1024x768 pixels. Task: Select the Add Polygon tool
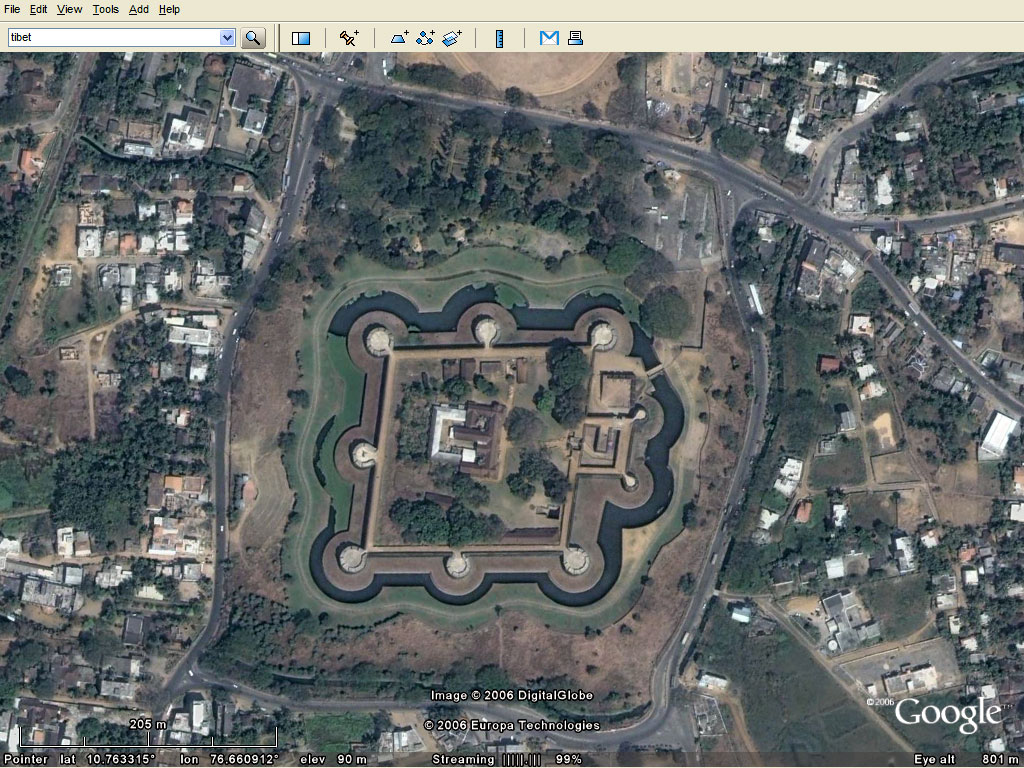click(x=400, y=39)
